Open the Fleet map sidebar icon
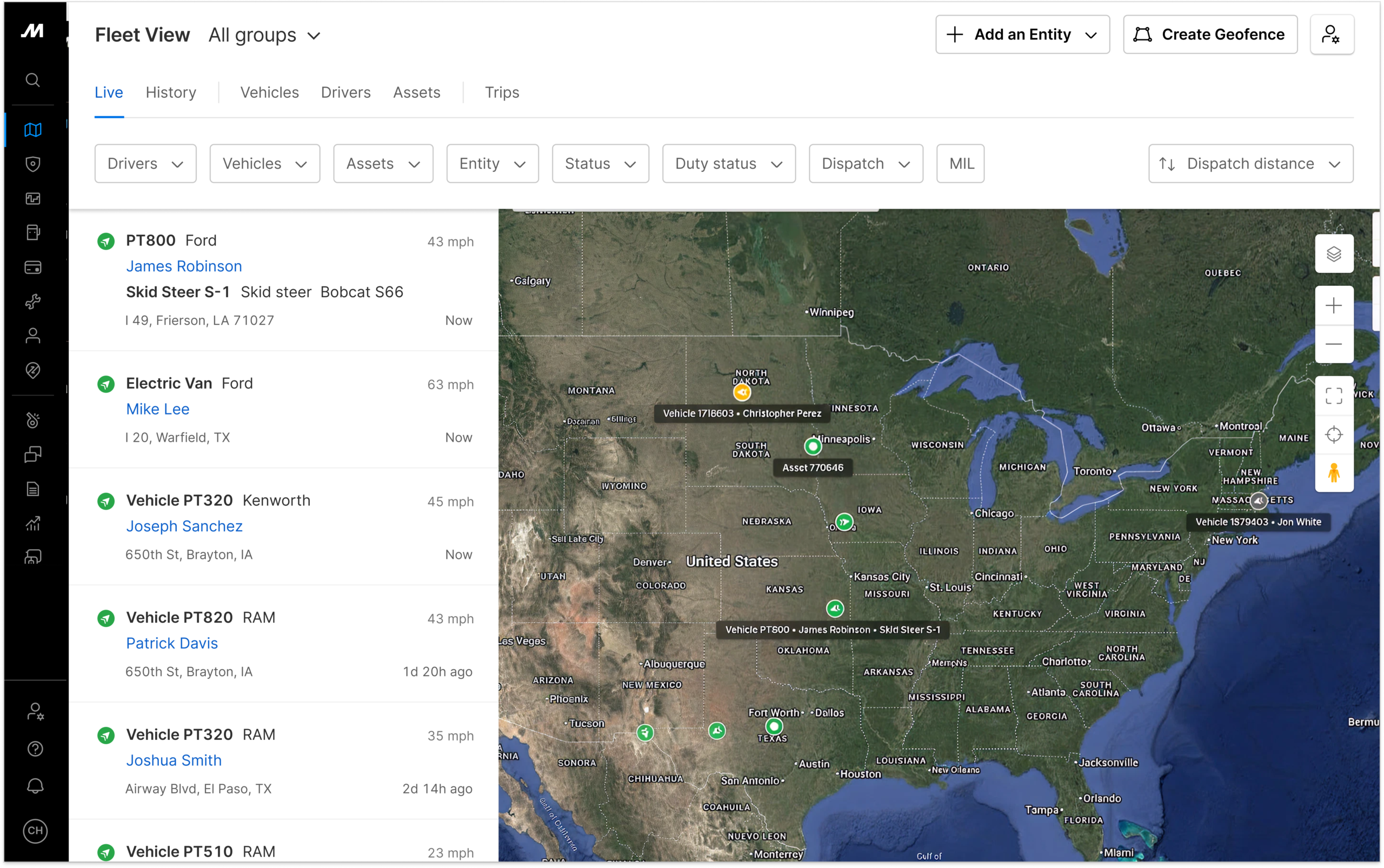Viewport: 1384px width, 868px height. click(33, 130)
